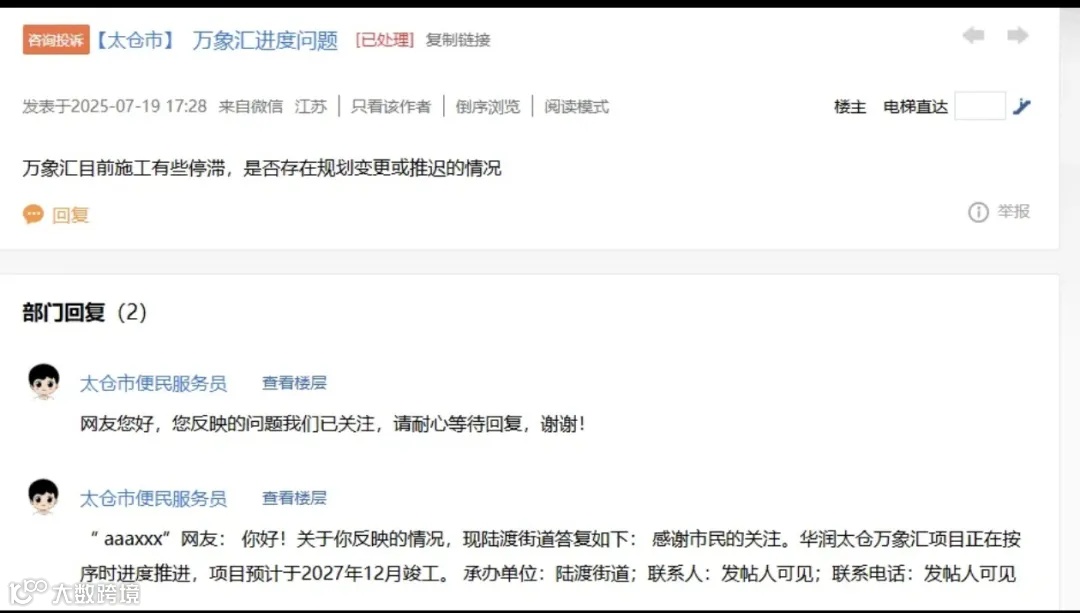The width and height of the screenshot is (1080, 613).
Task: Click the 来自微信 source text
Action: tap(251, 107)
